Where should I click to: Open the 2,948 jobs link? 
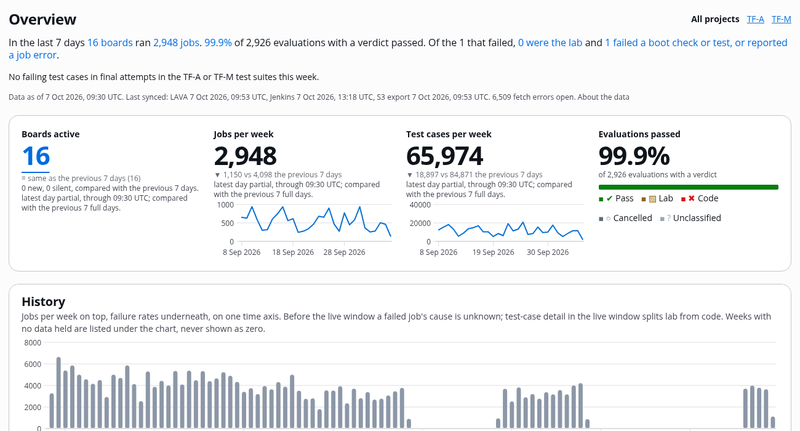click(x=176, y=43)
